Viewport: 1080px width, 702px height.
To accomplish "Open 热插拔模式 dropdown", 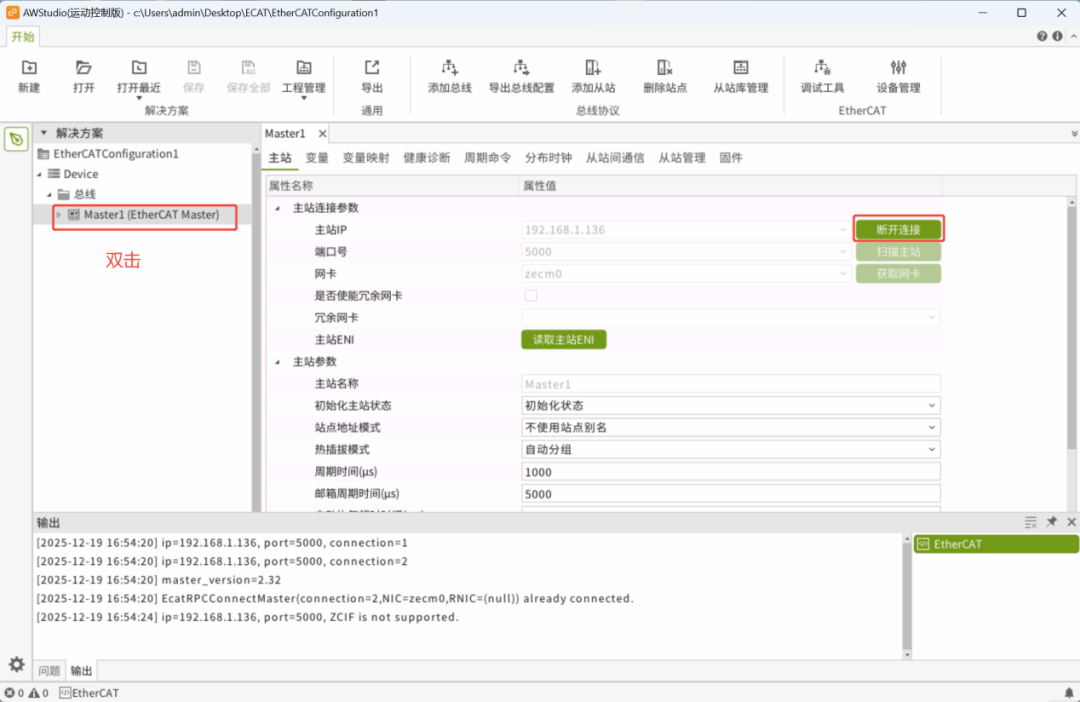I will (931, 449).
